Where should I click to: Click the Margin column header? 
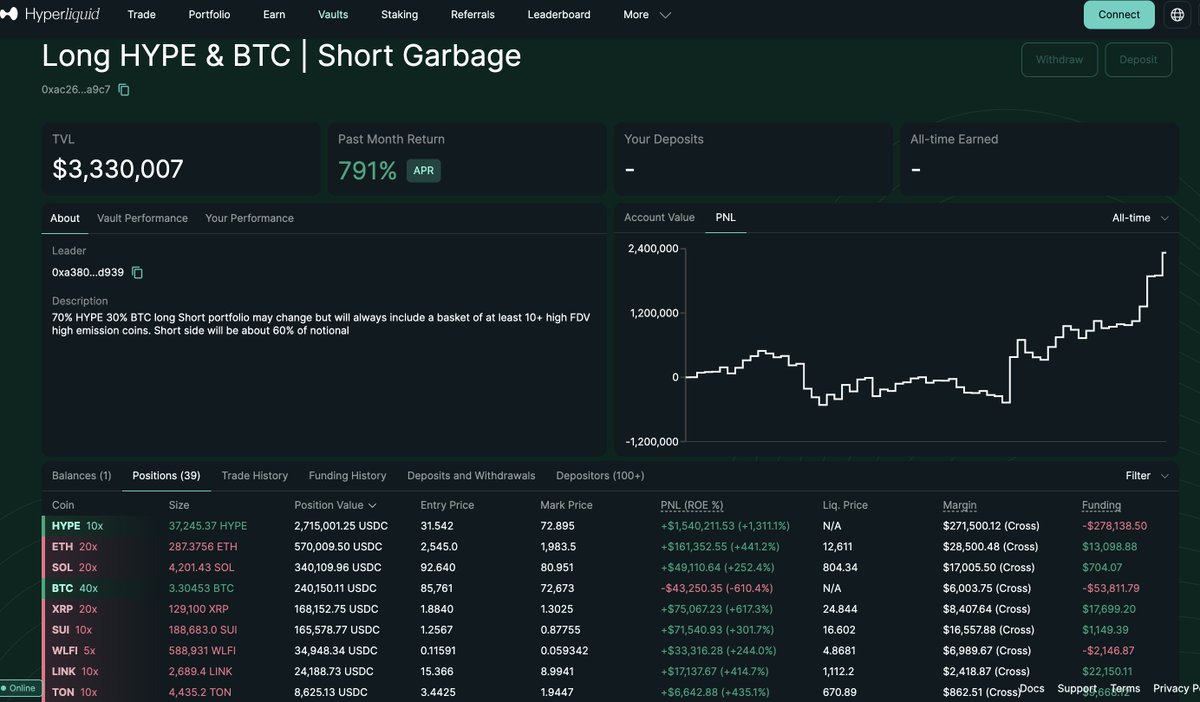(x=959, y=505)
